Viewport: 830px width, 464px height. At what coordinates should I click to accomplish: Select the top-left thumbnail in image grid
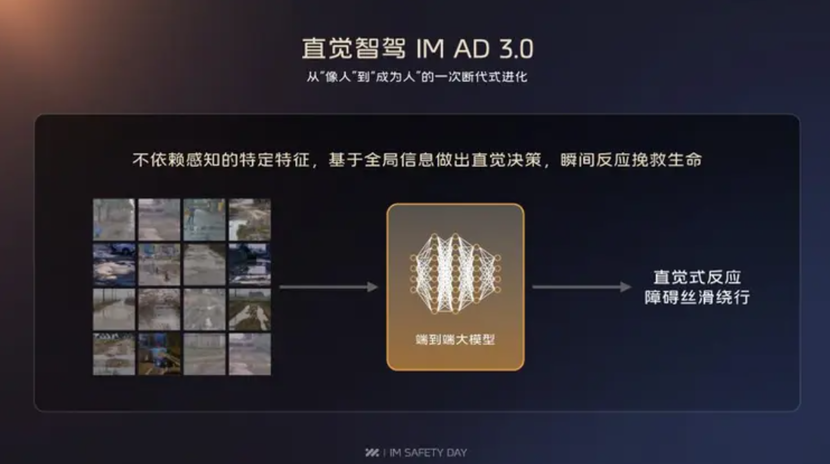click(x=114, y=220)
